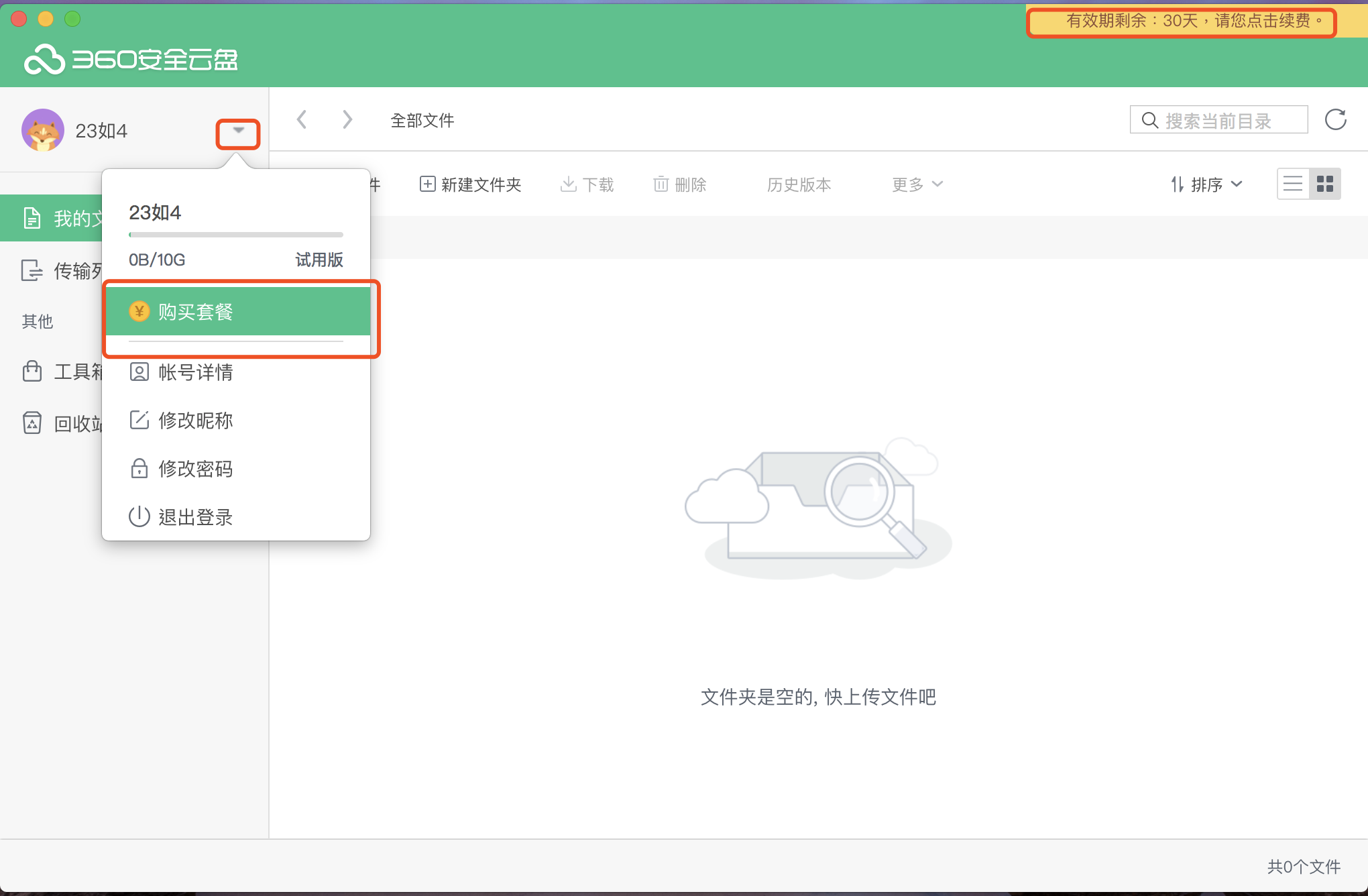The height and width of the screenshot is (896, 1368).
Task: Click the 删除 delete button
Action: point(679,184)
